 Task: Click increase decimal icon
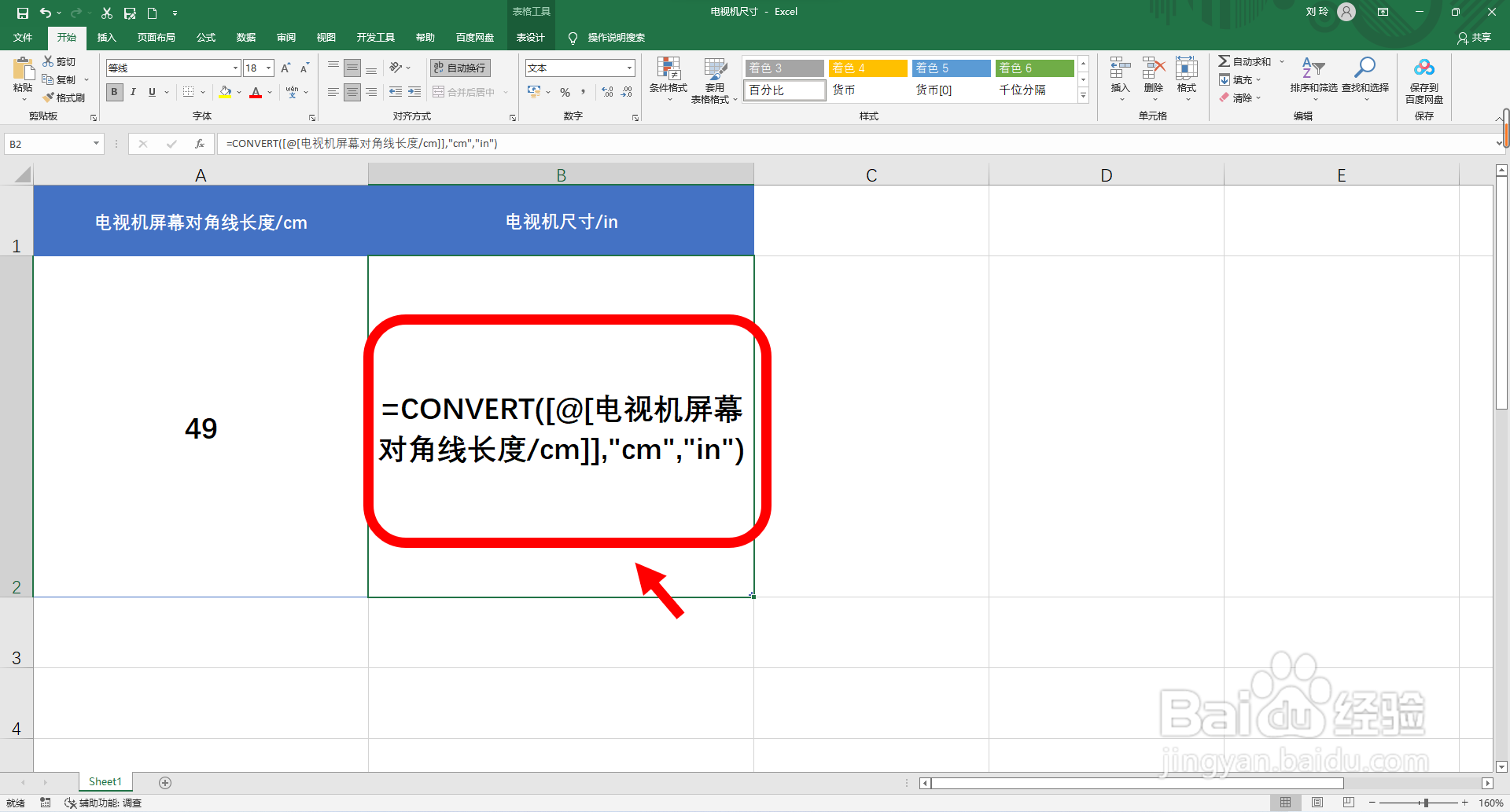608,92
